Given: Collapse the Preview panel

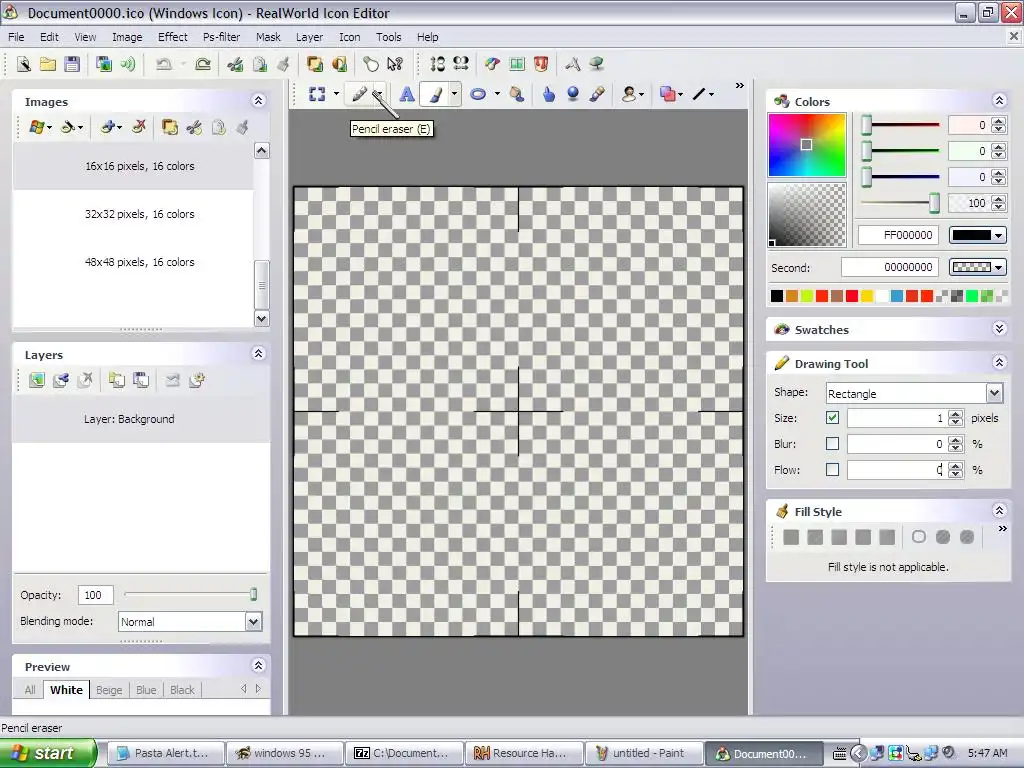Looking at the screenshot, I should 259,665.
